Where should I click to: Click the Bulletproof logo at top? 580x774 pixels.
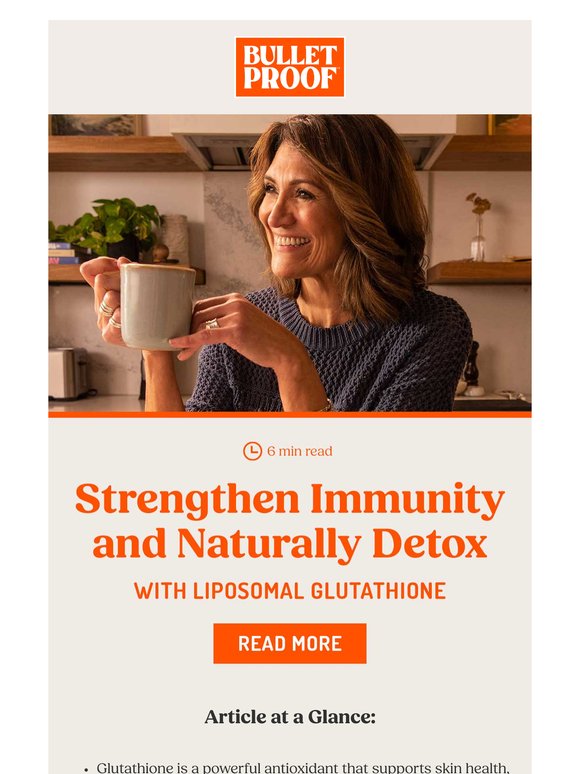290,67
